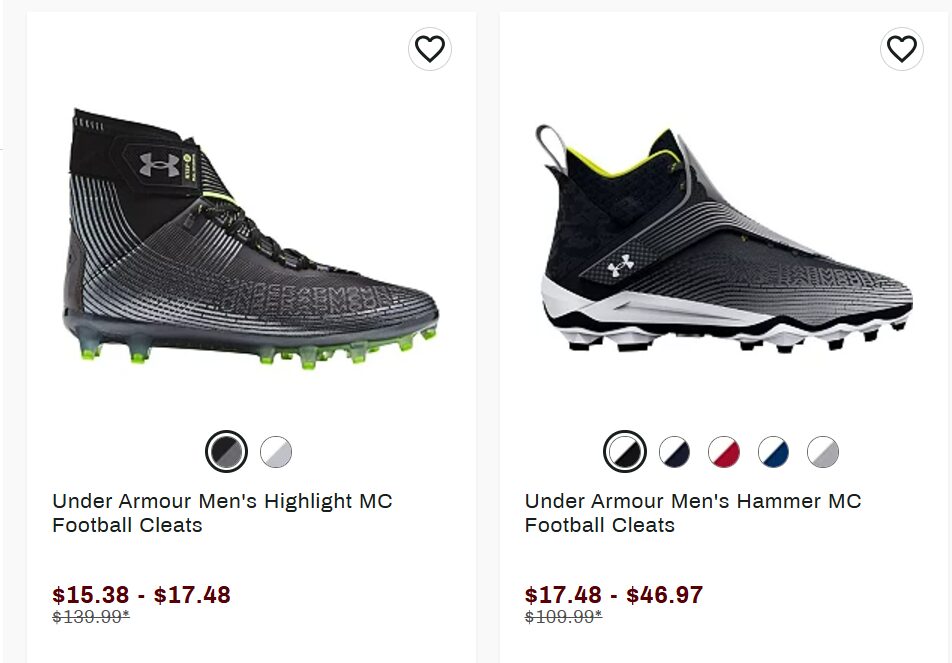Image resolution: width=952 pixels, height=663 pixels.
Task: Click Under Armour logo on Highlight cleat strap
Action: coord(160,165)
